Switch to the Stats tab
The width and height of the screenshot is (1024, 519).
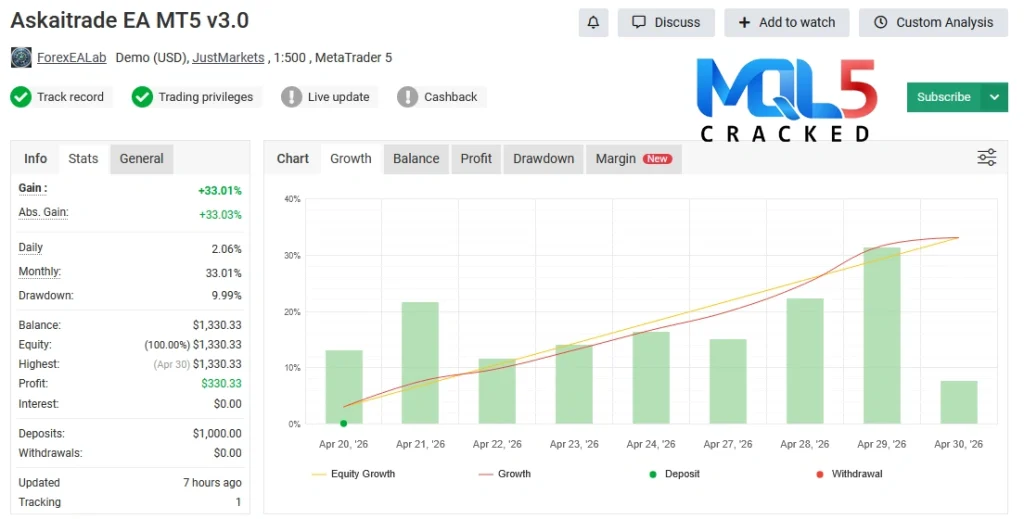[x=83, y=159]
